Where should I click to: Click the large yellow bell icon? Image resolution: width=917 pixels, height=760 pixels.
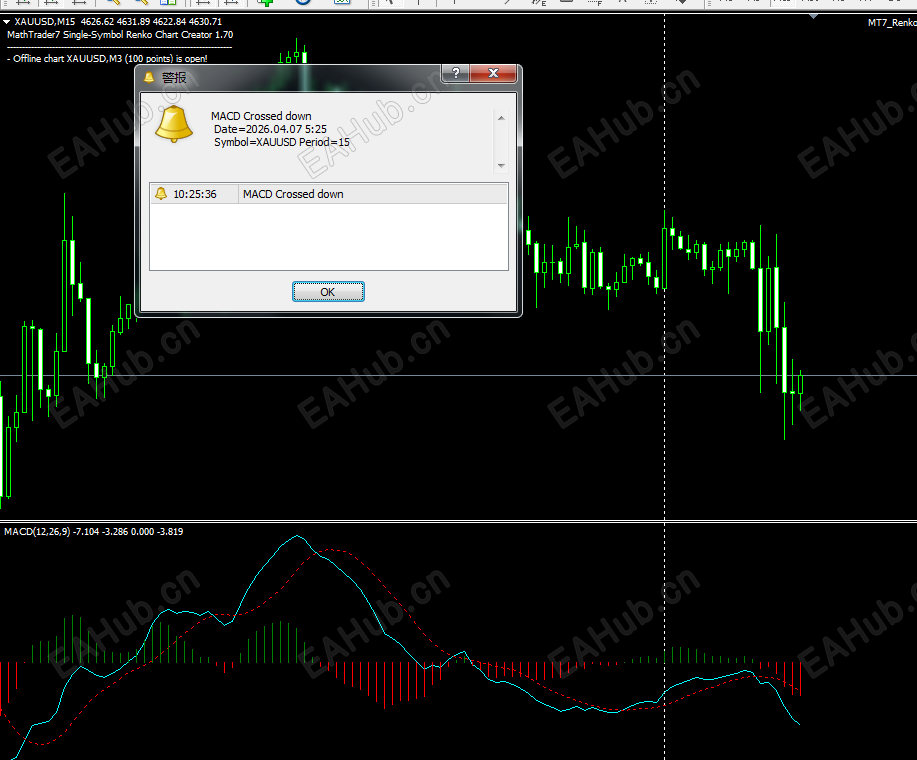click(x=174, y=125)
